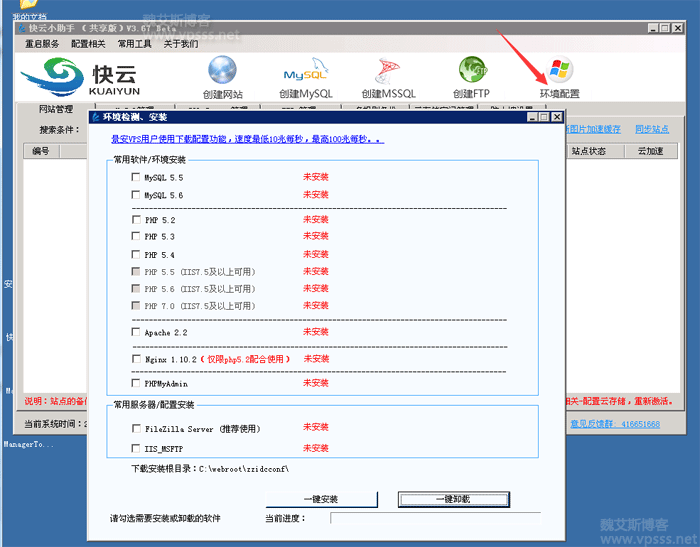
Task: Open the 创建FTP icon
Action: 473,72
